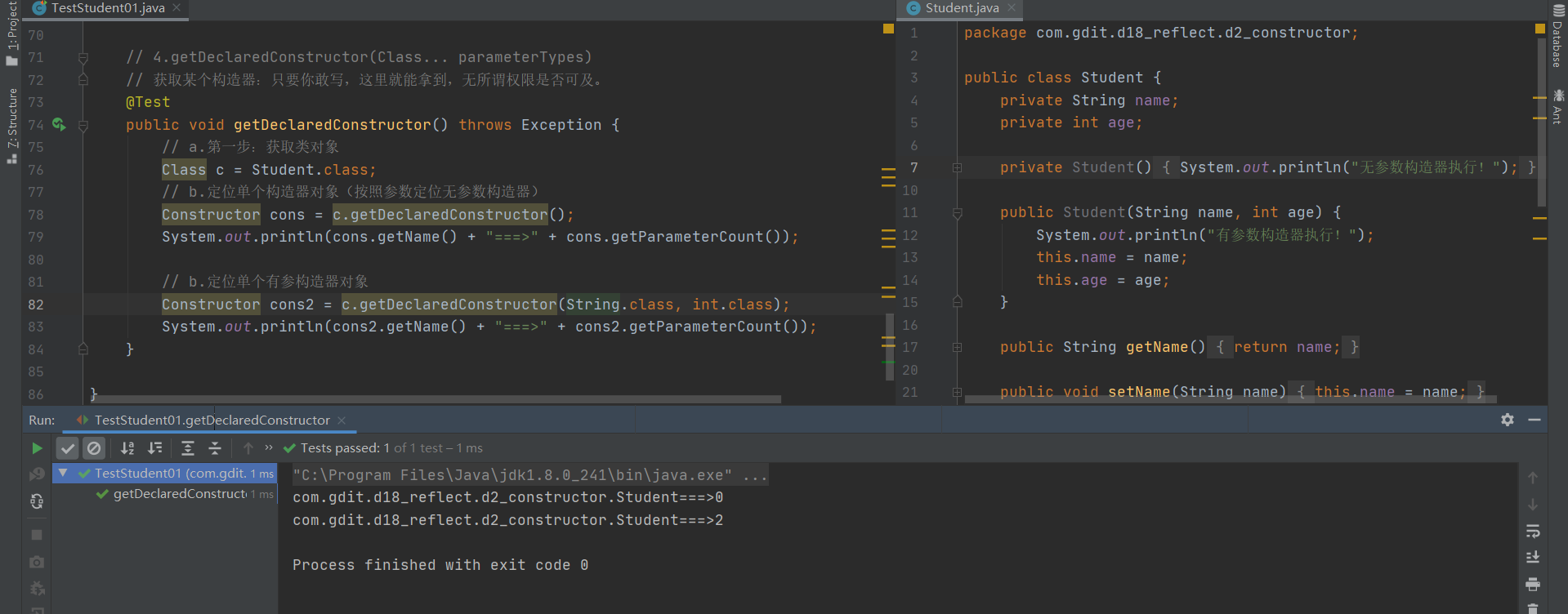Screen dimensions: 1568x614
Task: Sort test results by duration
Action: tap(154, 448)
